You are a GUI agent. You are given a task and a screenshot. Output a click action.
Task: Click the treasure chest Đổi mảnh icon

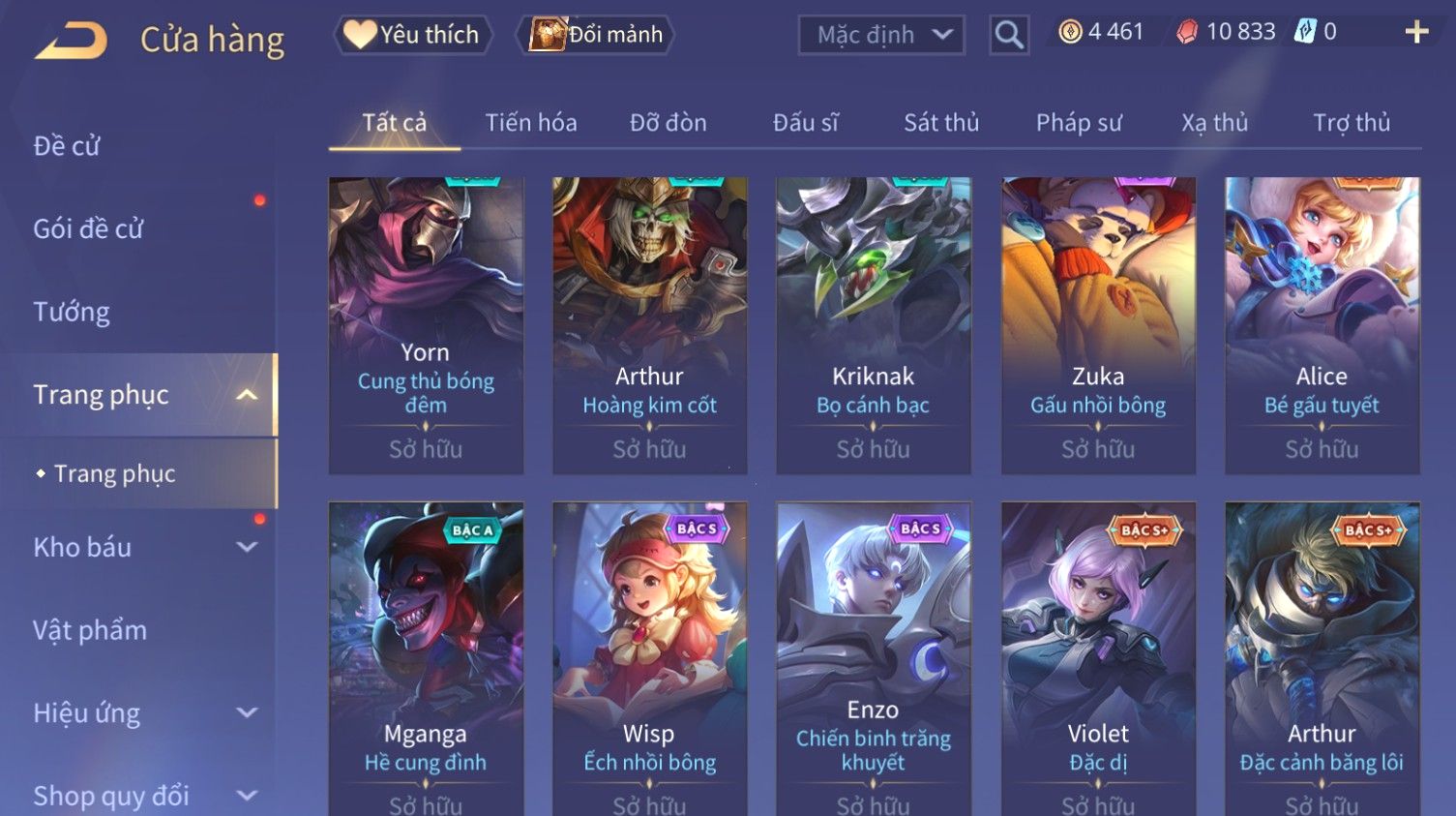pos(548,35)
